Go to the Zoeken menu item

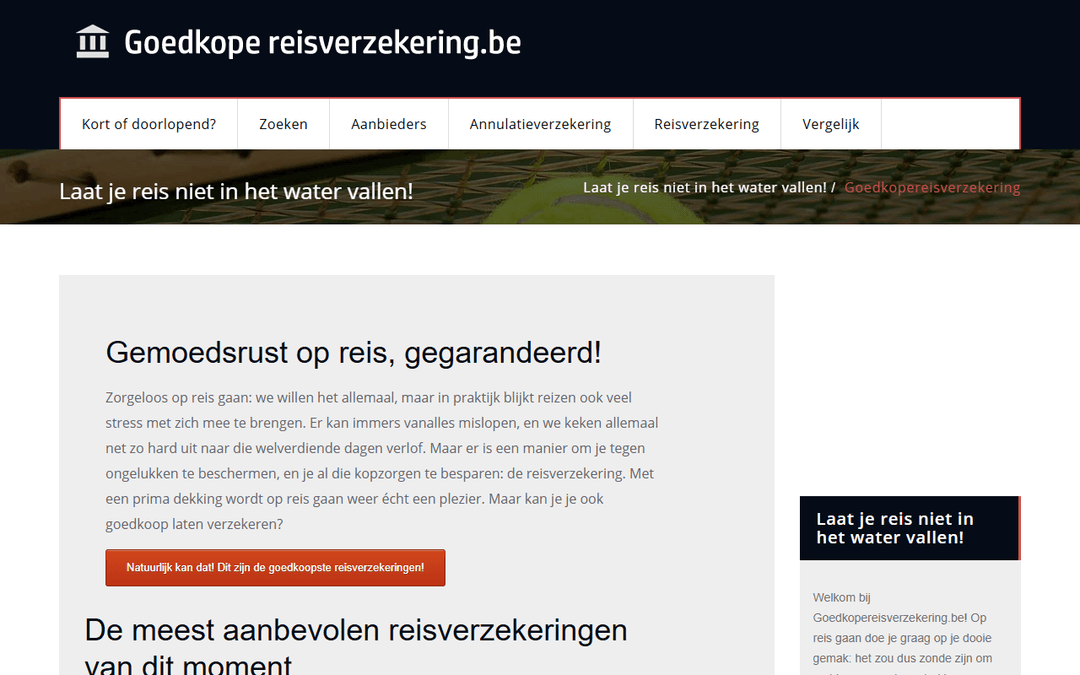(283, 124)
